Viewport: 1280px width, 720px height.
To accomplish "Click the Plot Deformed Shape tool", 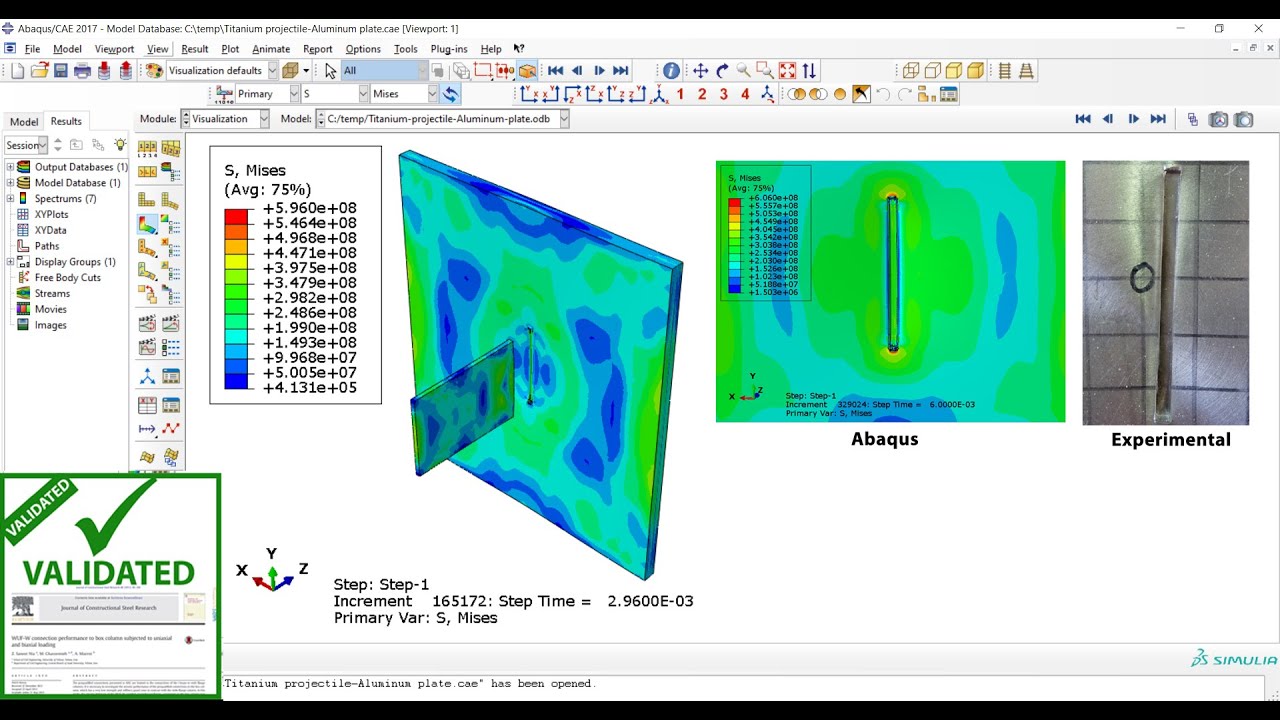I will [x=170, y=199].
